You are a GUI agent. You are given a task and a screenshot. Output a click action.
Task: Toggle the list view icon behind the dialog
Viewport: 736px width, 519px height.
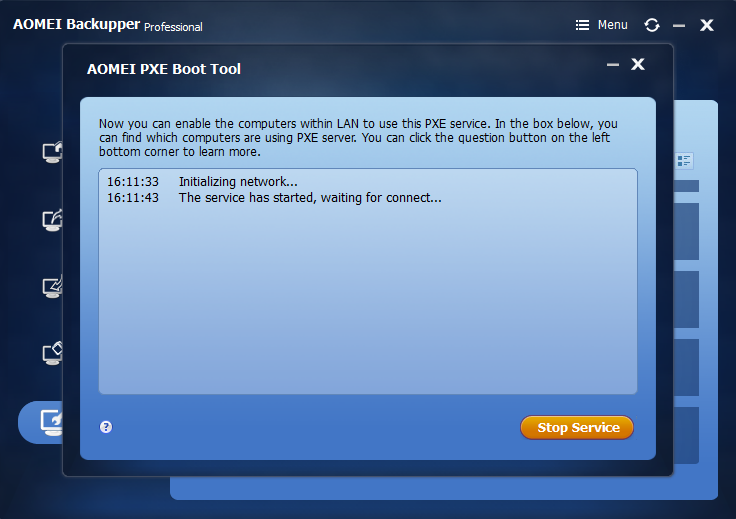click(x=684, y=161)
